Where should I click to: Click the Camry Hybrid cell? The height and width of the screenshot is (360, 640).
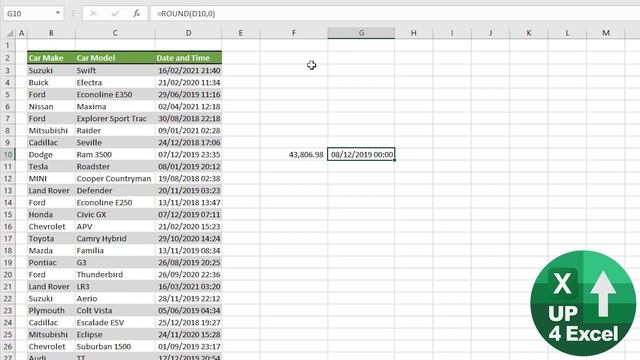click(115, 238)
